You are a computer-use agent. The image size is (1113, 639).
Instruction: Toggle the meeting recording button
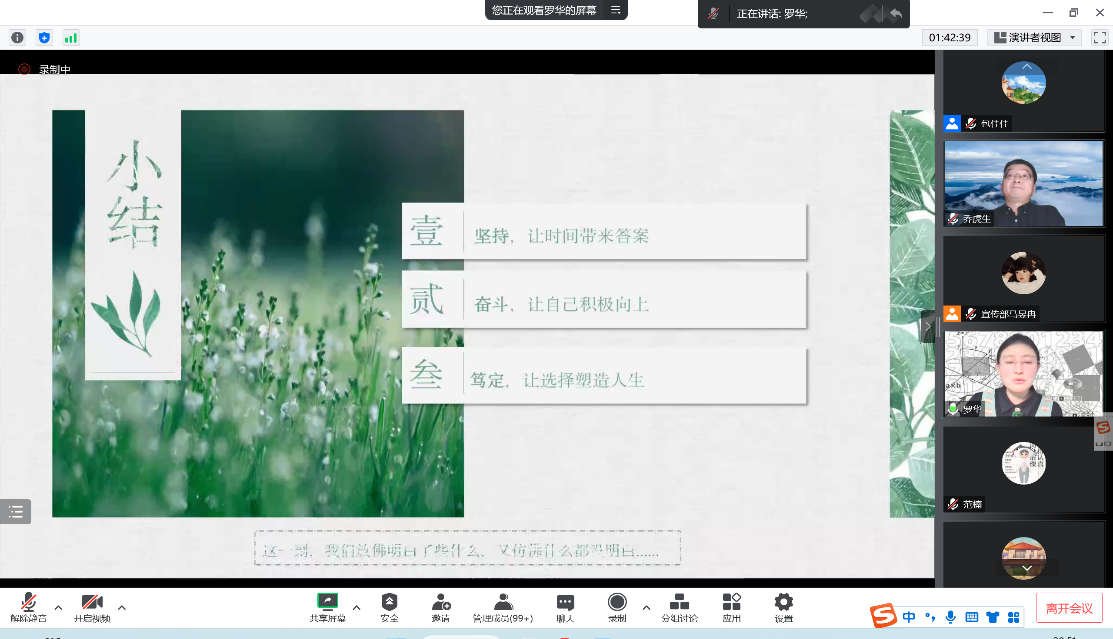[617, 603]
